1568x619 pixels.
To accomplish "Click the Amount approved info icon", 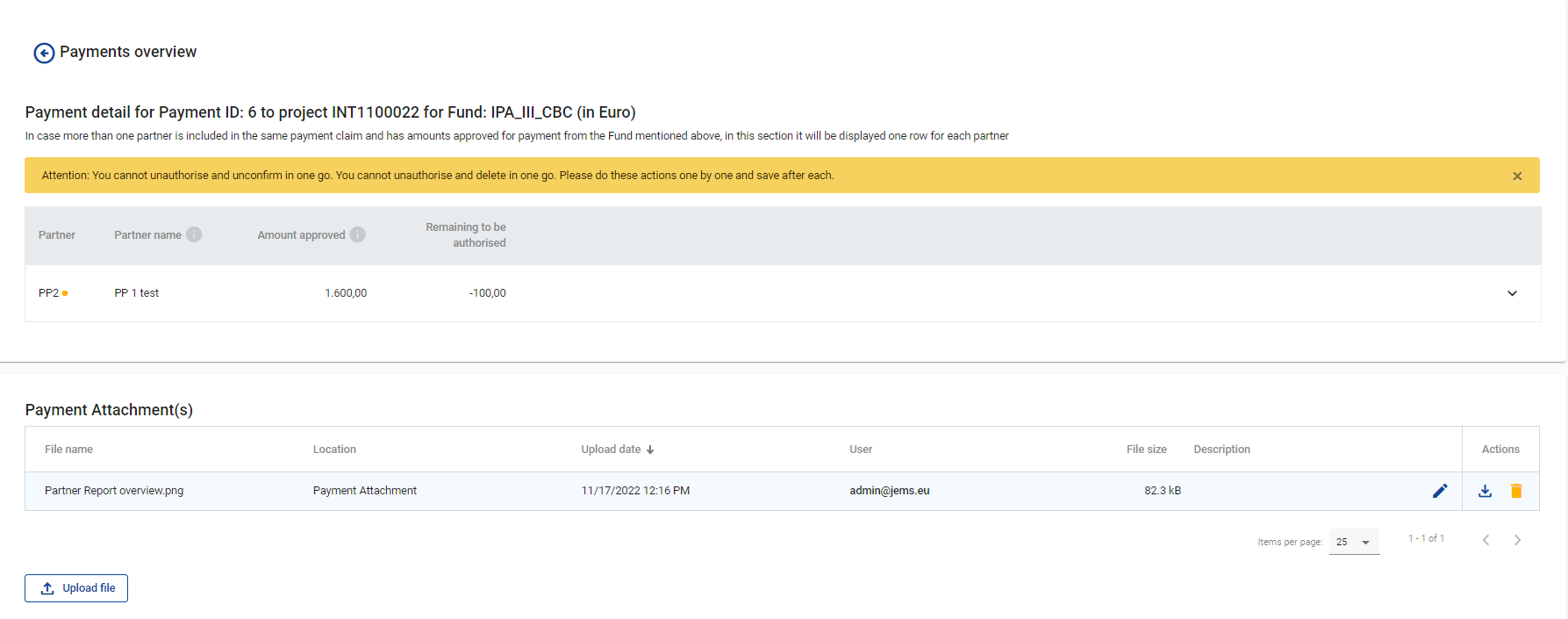I will 357,234.
